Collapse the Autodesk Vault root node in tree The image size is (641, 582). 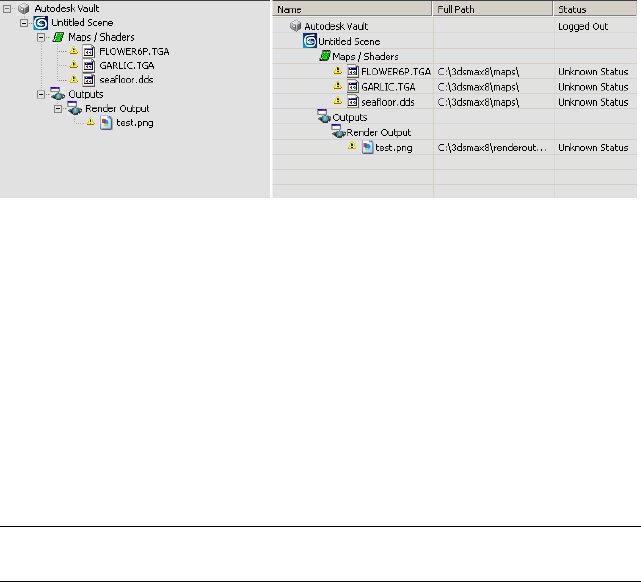7,9
